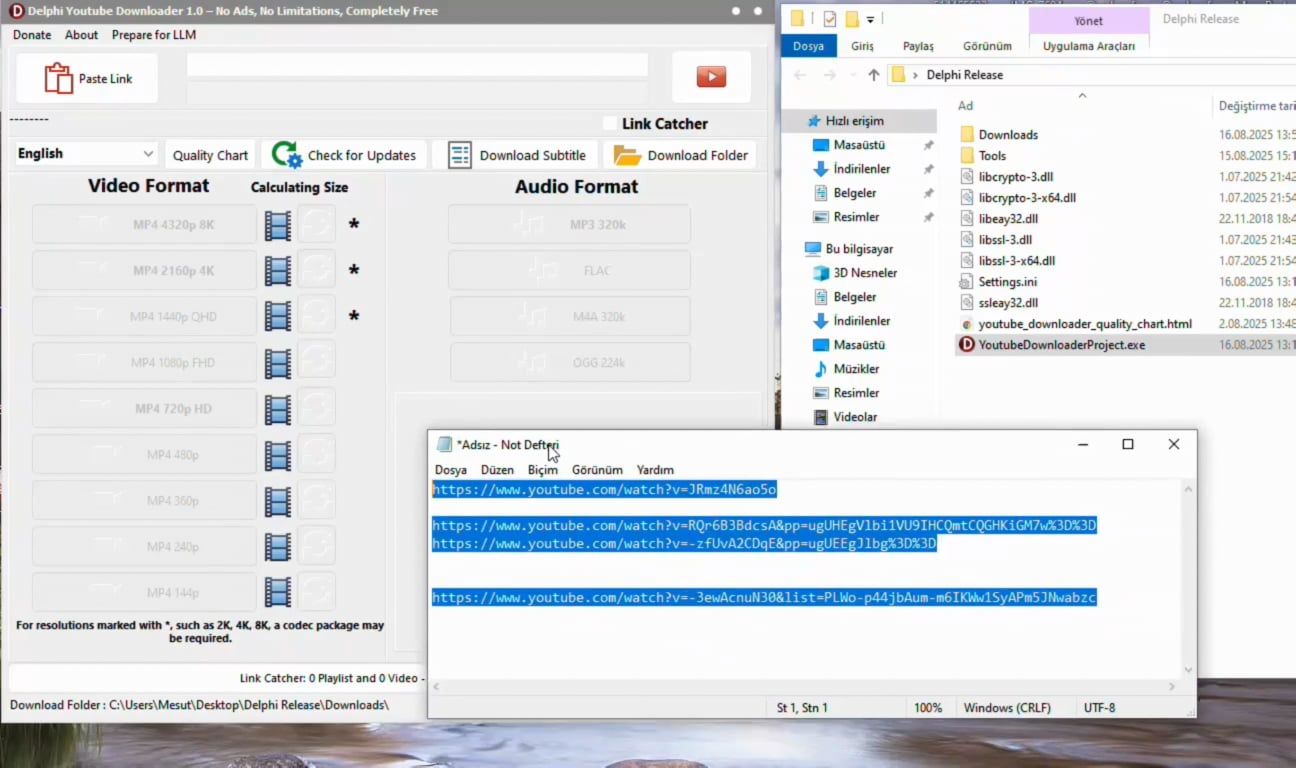Click the first YouTube URL line in Notepad
This screenshot has height=768, width=1296.
point(604,490)
